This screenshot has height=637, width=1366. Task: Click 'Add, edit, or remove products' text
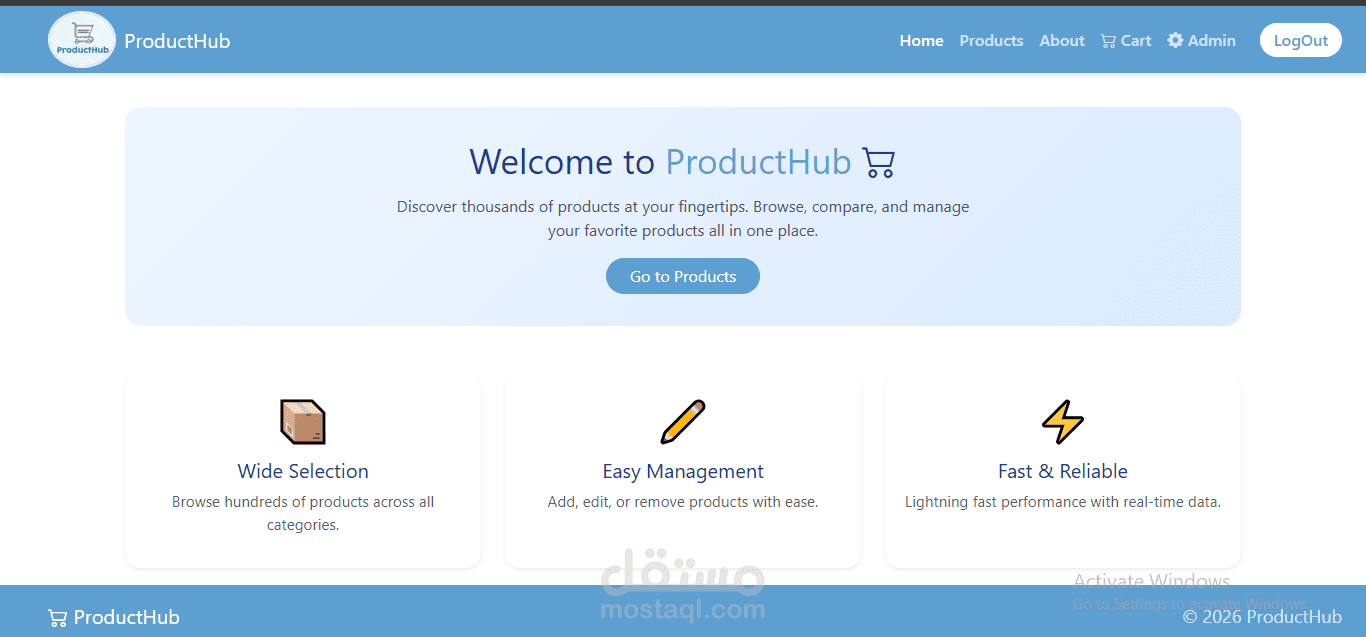coord(683,502)
